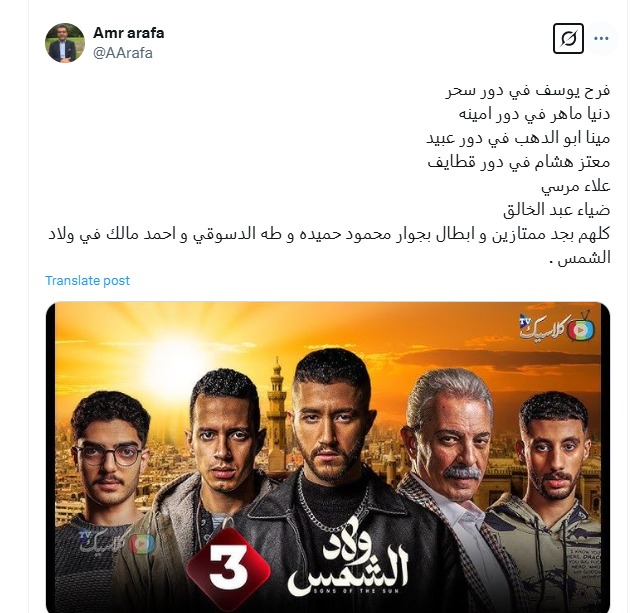
Task: Click the line مينا ابو الدهب في دور عبيد
Action: [518, 138]
